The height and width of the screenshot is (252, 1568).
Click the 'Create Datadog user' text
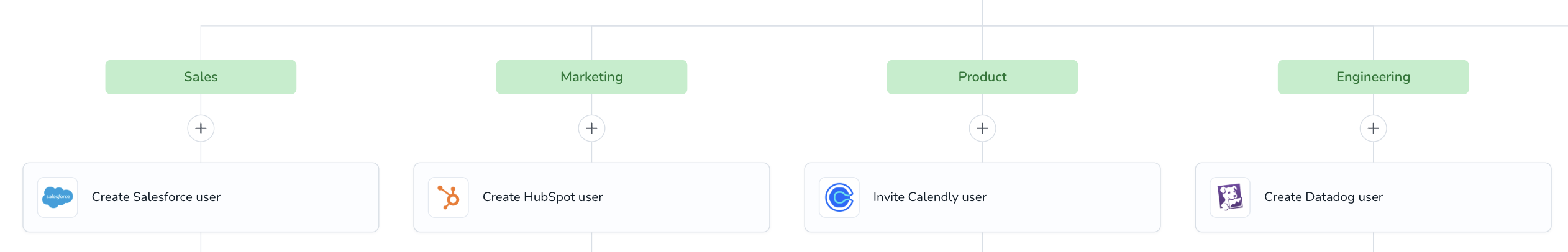point(1323,197)
